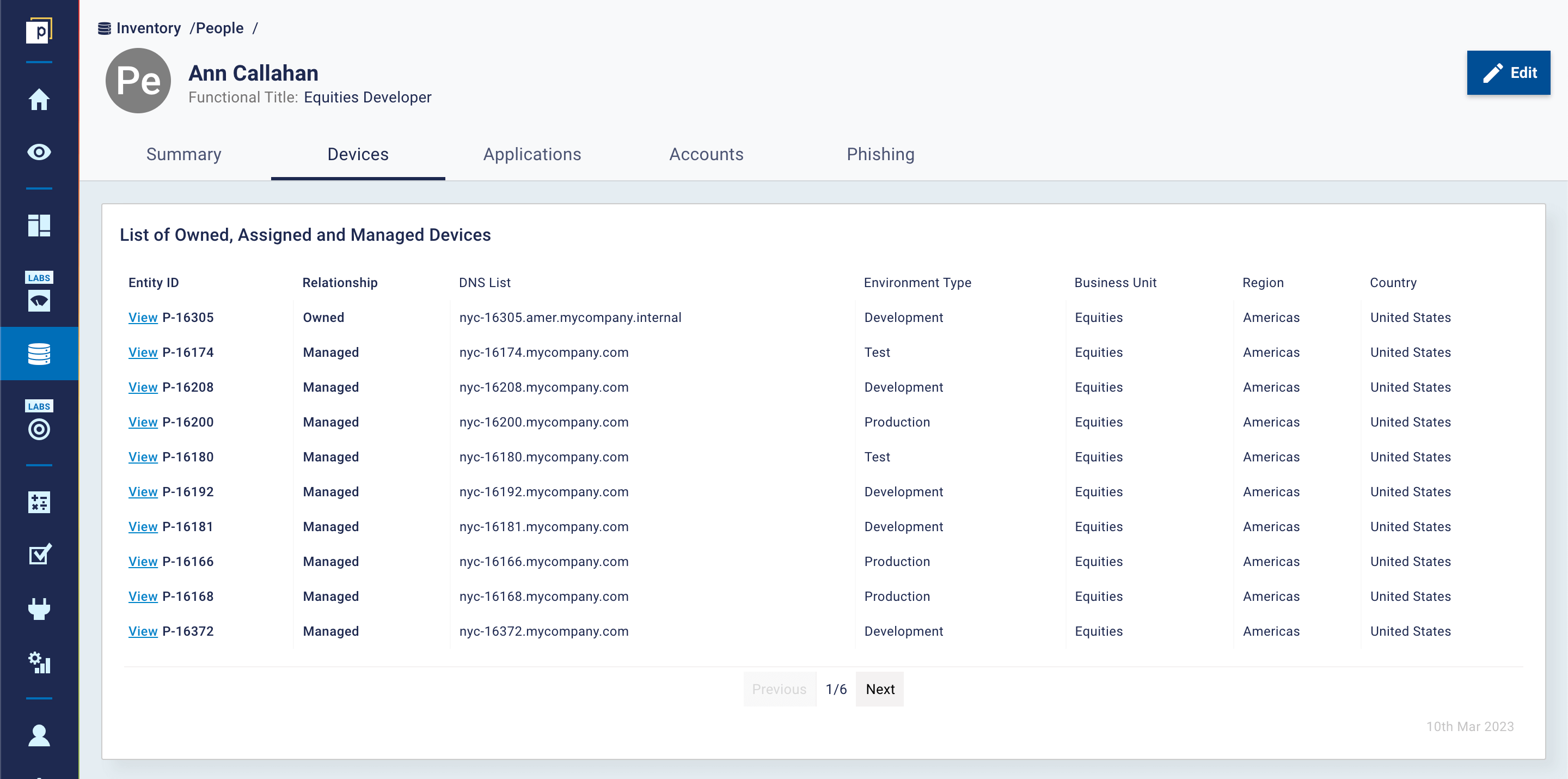The image size is (1568, 779).
Task: Open View link for P-16192
Action: (143, 491)
